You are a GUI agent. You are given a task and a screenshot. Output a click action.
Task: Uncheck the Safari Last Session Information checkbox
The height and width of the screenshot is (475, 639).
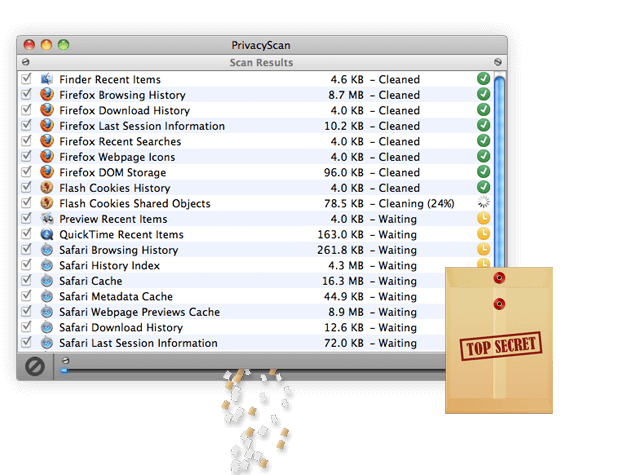(x=26, y=341)
